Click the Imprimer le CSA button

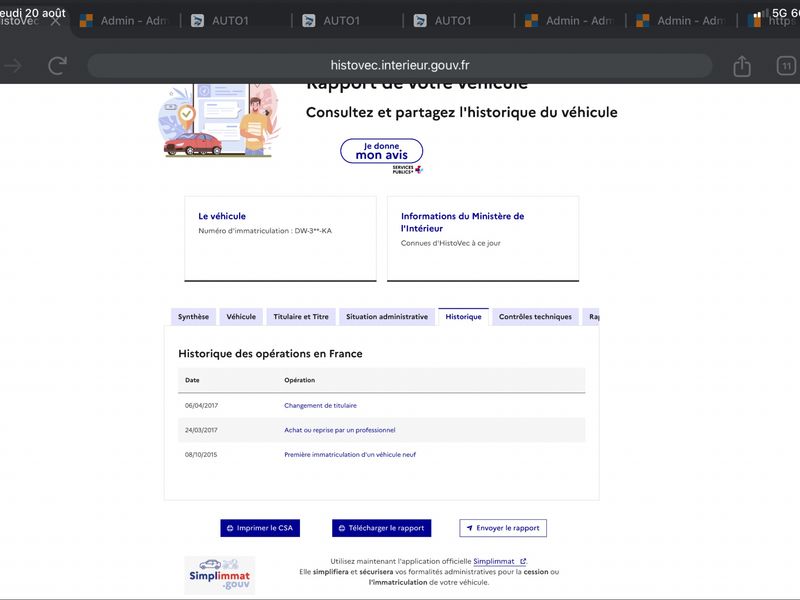(260, 528)
